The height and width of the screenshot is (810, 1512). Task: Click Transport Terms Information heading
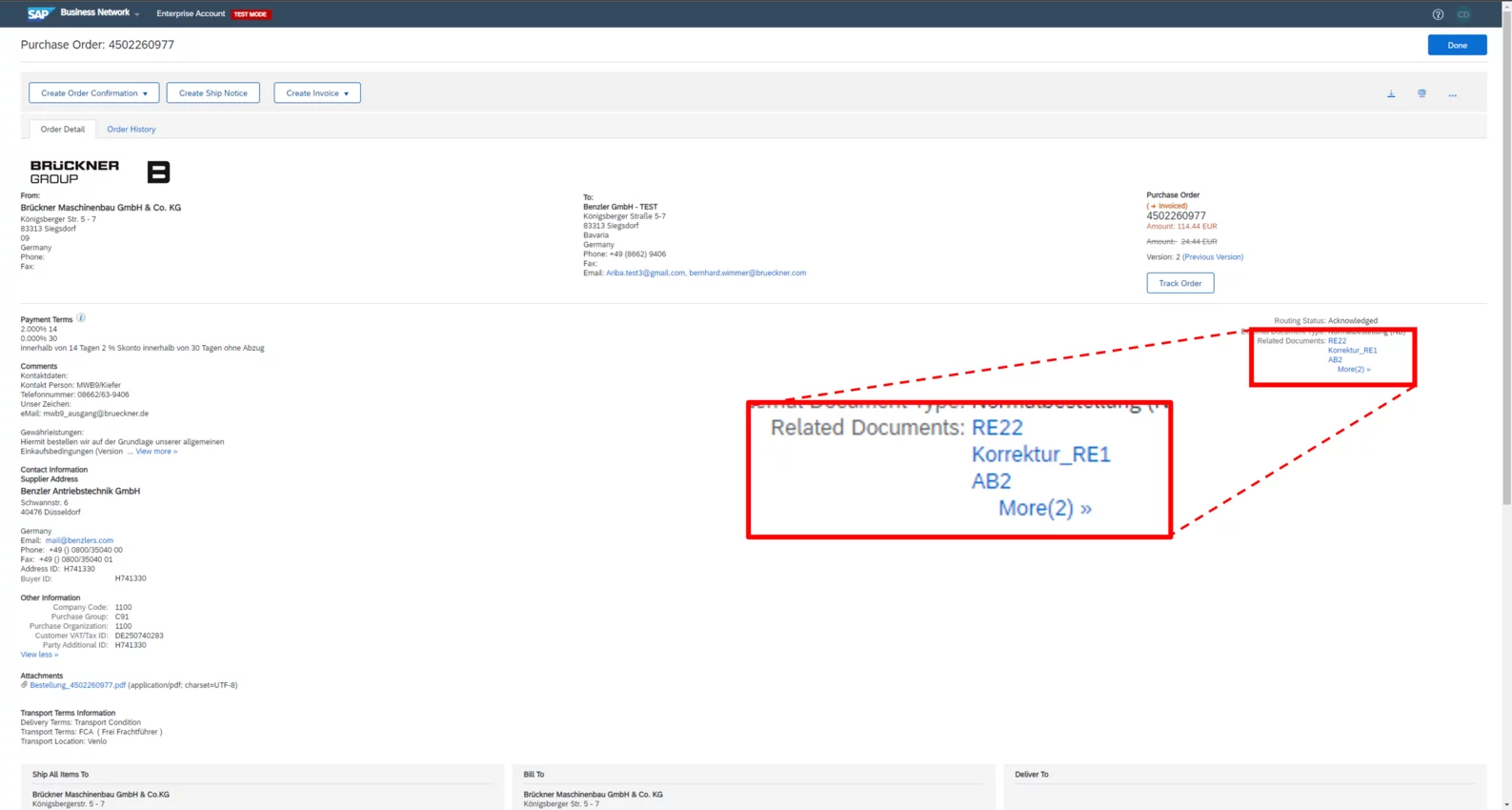68,713
